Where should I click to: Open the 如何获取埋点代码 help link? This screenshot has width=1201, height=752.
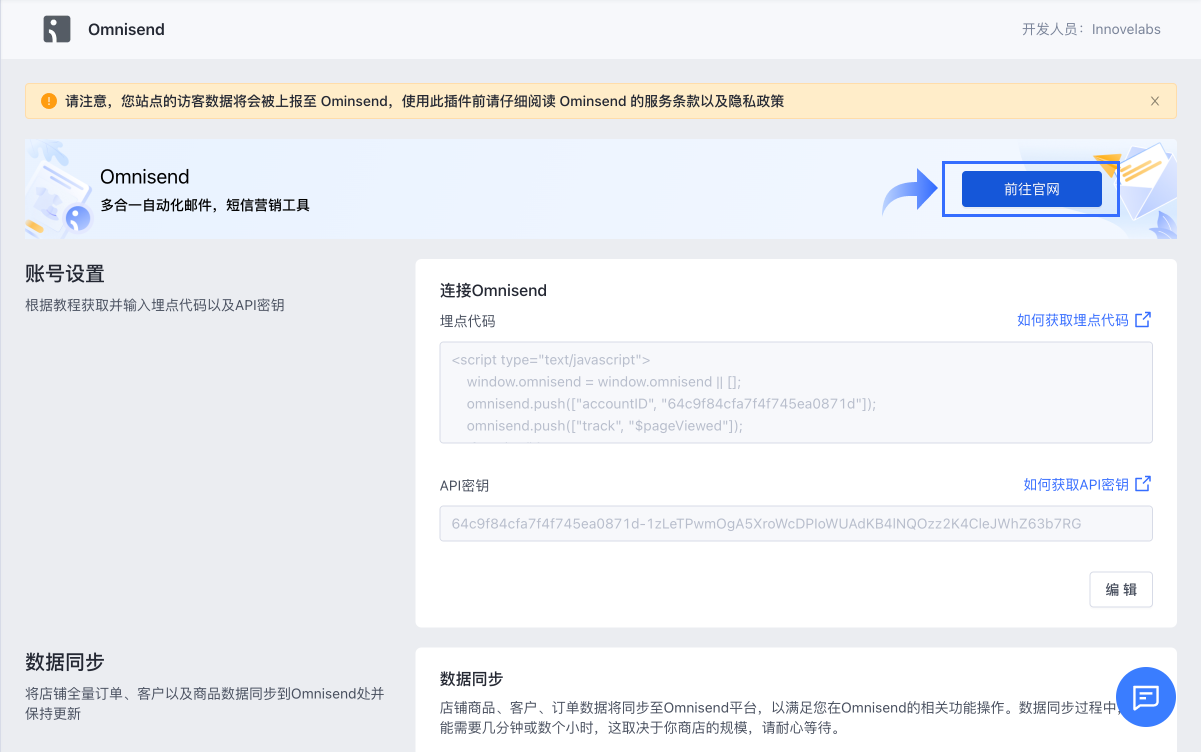(1072, 320)
